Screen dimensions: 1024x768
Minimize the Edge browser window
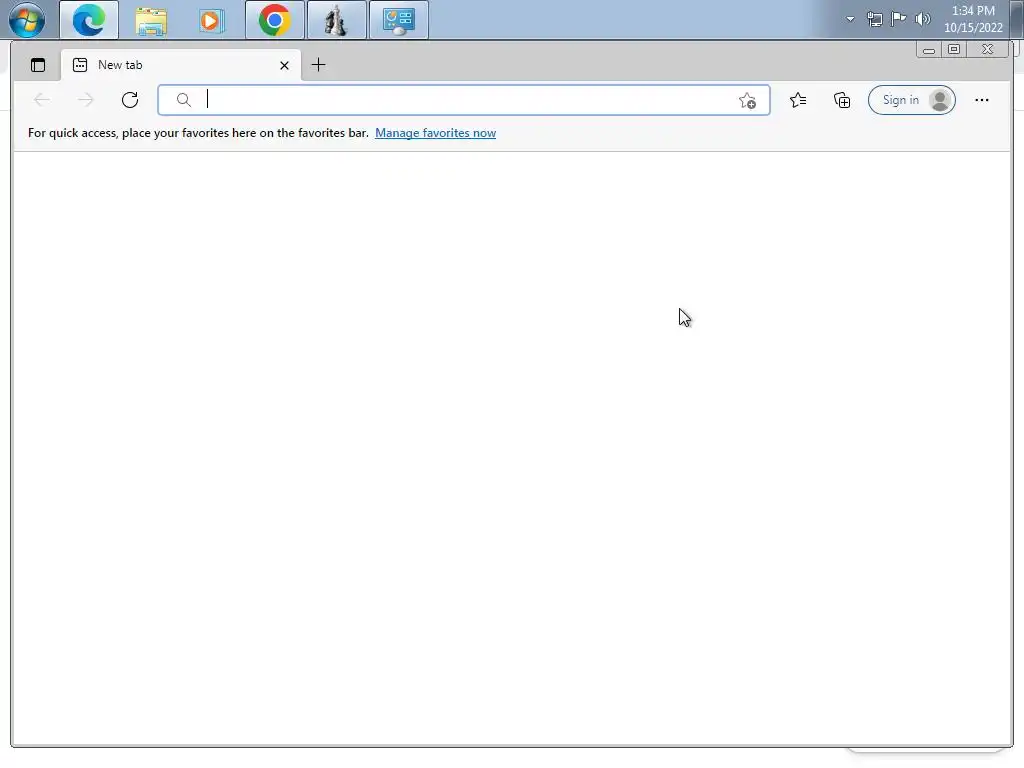pos(929,50)
